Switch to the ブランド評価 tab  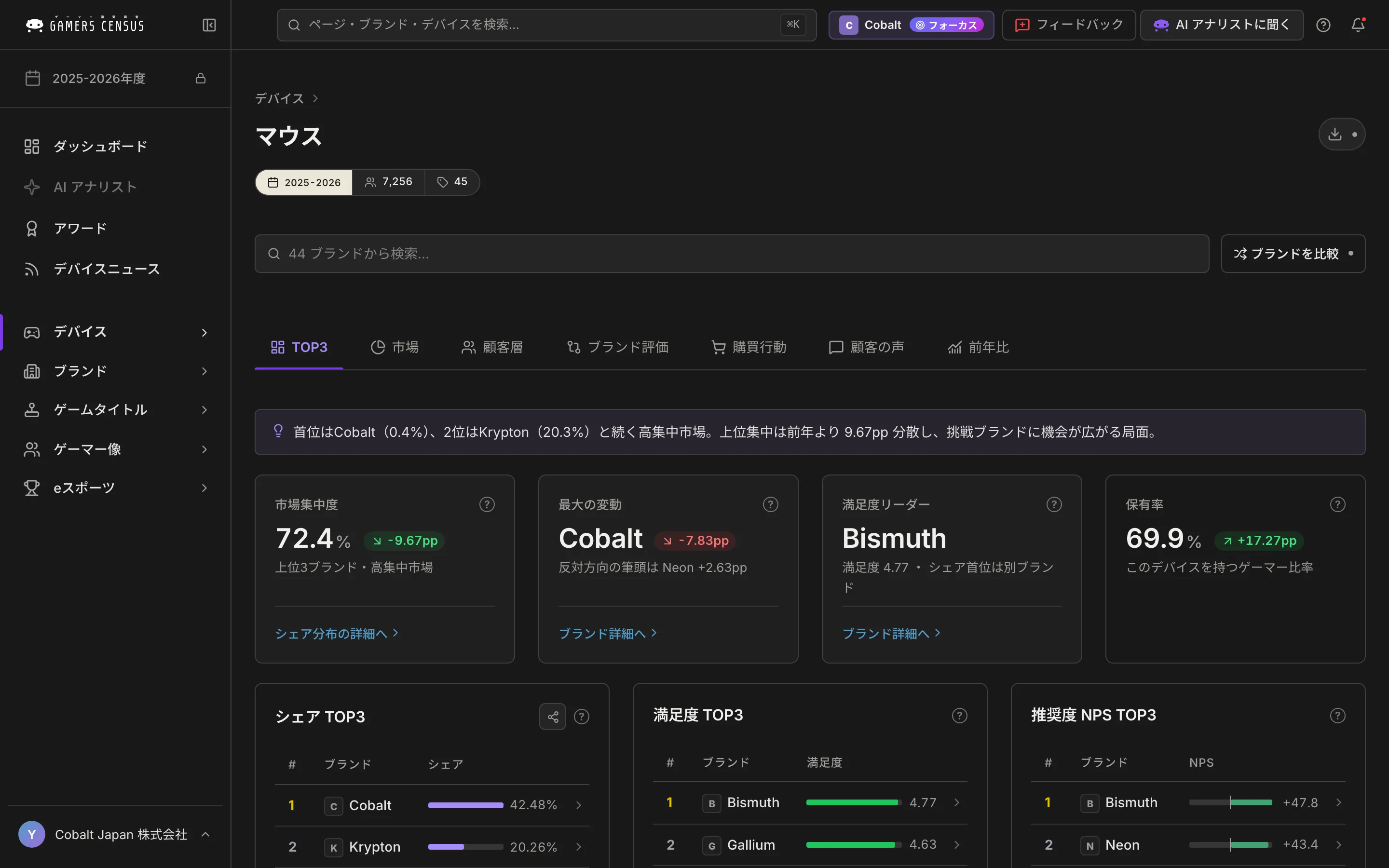(x=618, y=347)
